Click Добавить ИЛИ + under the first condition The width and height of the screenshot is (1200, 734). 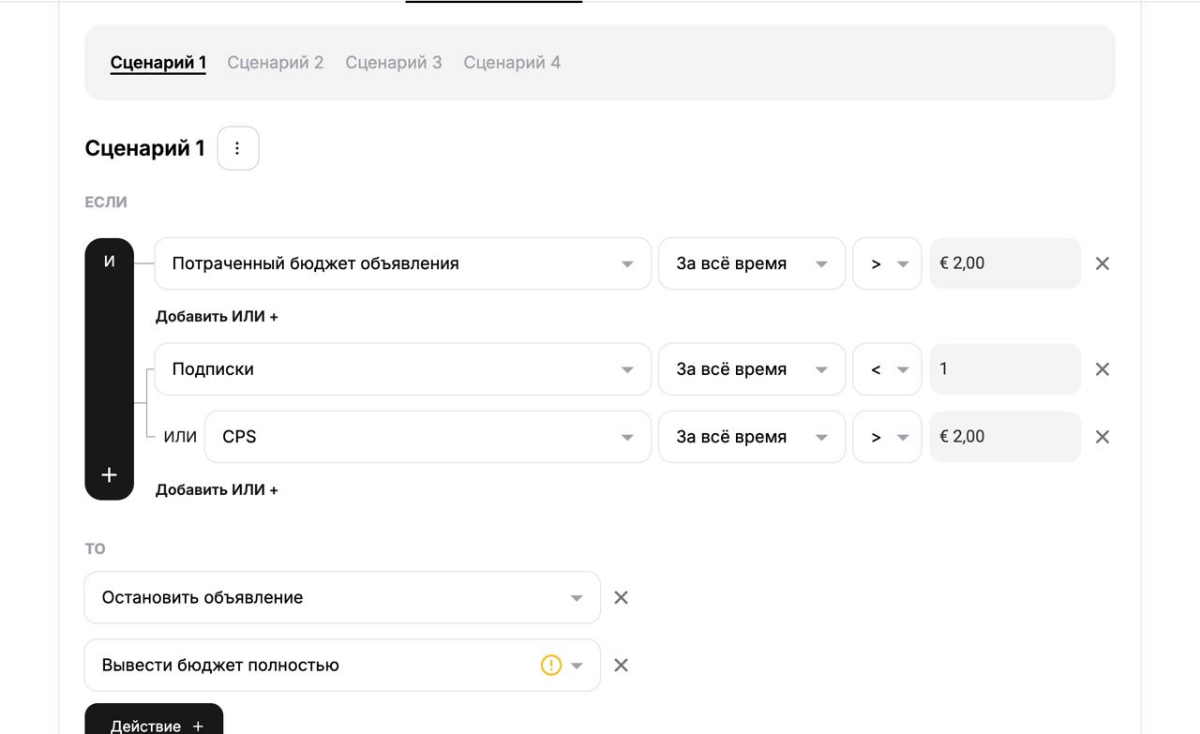click(216, 317)
